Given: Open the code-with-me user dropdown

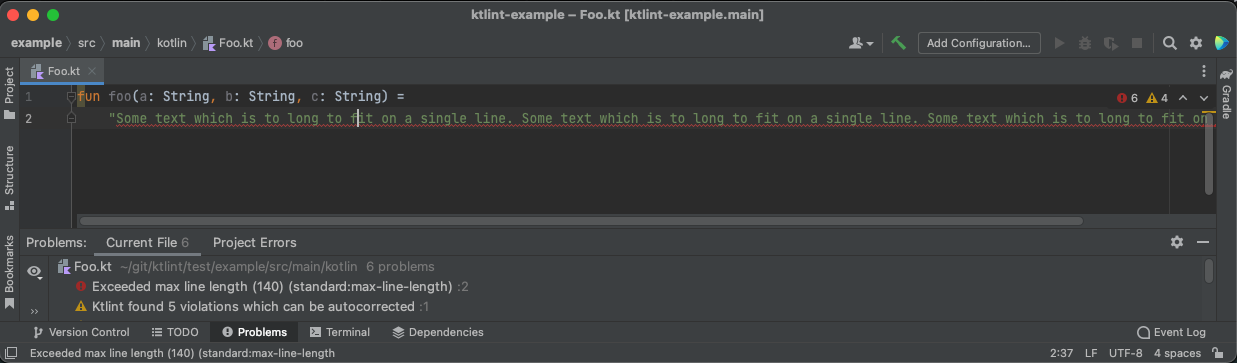Looking at the screenshot, I should click(x=861, y=43).
